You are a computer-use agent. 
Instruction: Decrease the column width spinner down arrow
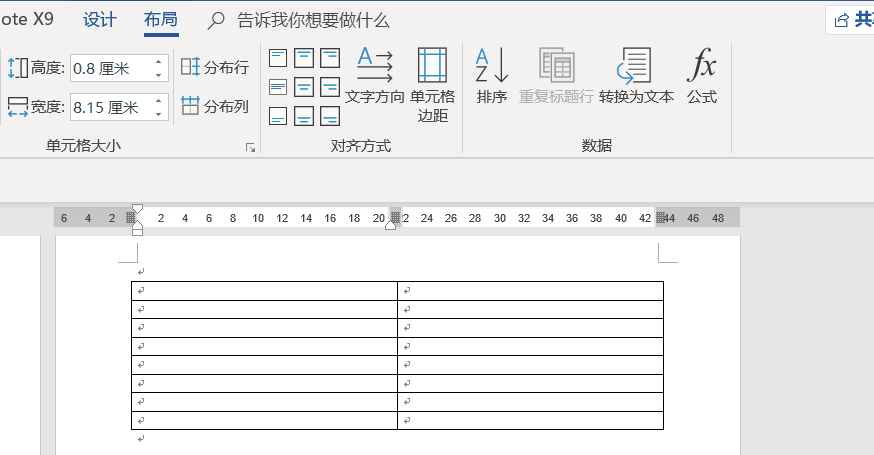159,114
